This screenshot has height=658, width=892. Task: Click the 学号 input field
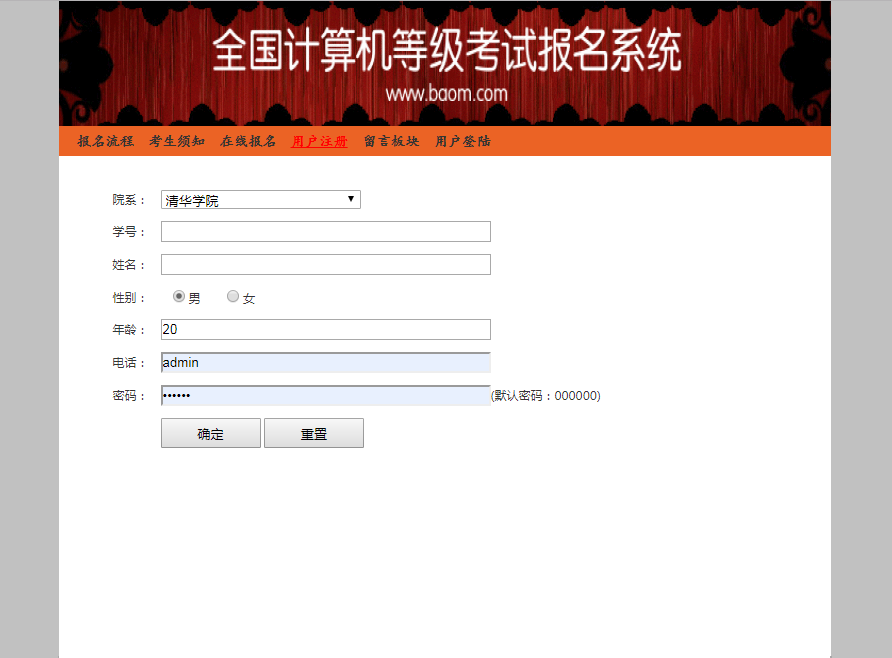coord(325,231)
